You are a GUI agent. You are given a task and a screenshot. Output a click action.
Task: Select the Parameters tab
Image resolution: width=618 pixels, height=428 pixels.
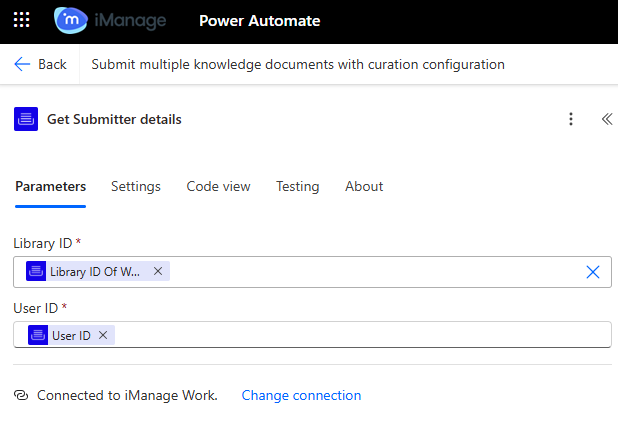click(x=50, y=186)
